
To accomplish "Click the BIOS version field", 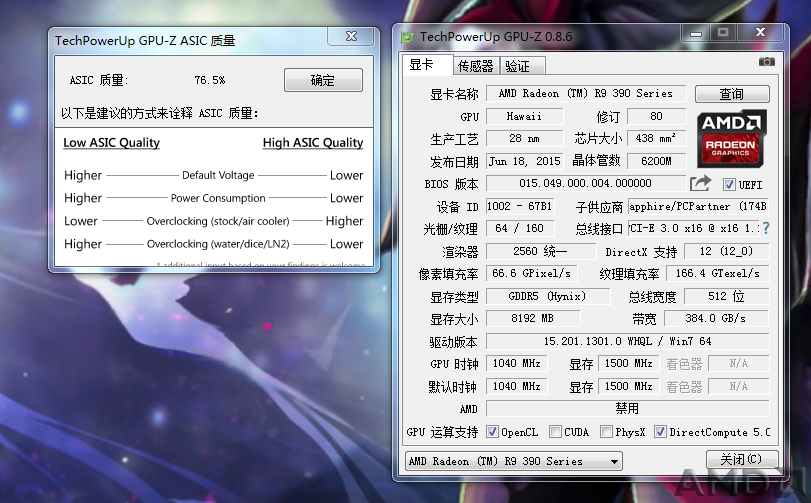I will pos(585,184).
